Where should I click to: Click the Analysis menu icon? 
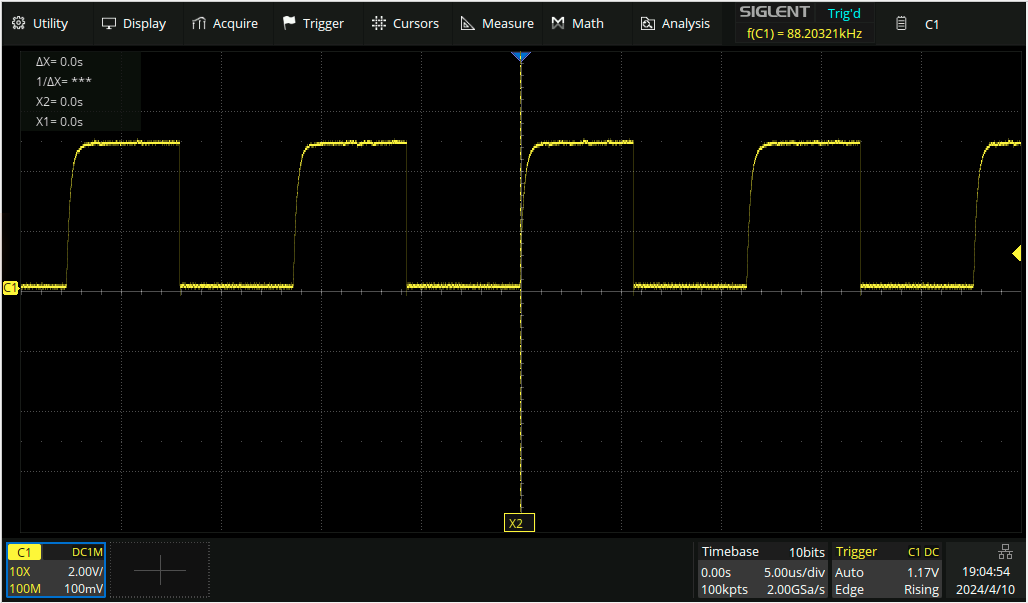pos(647,23)
